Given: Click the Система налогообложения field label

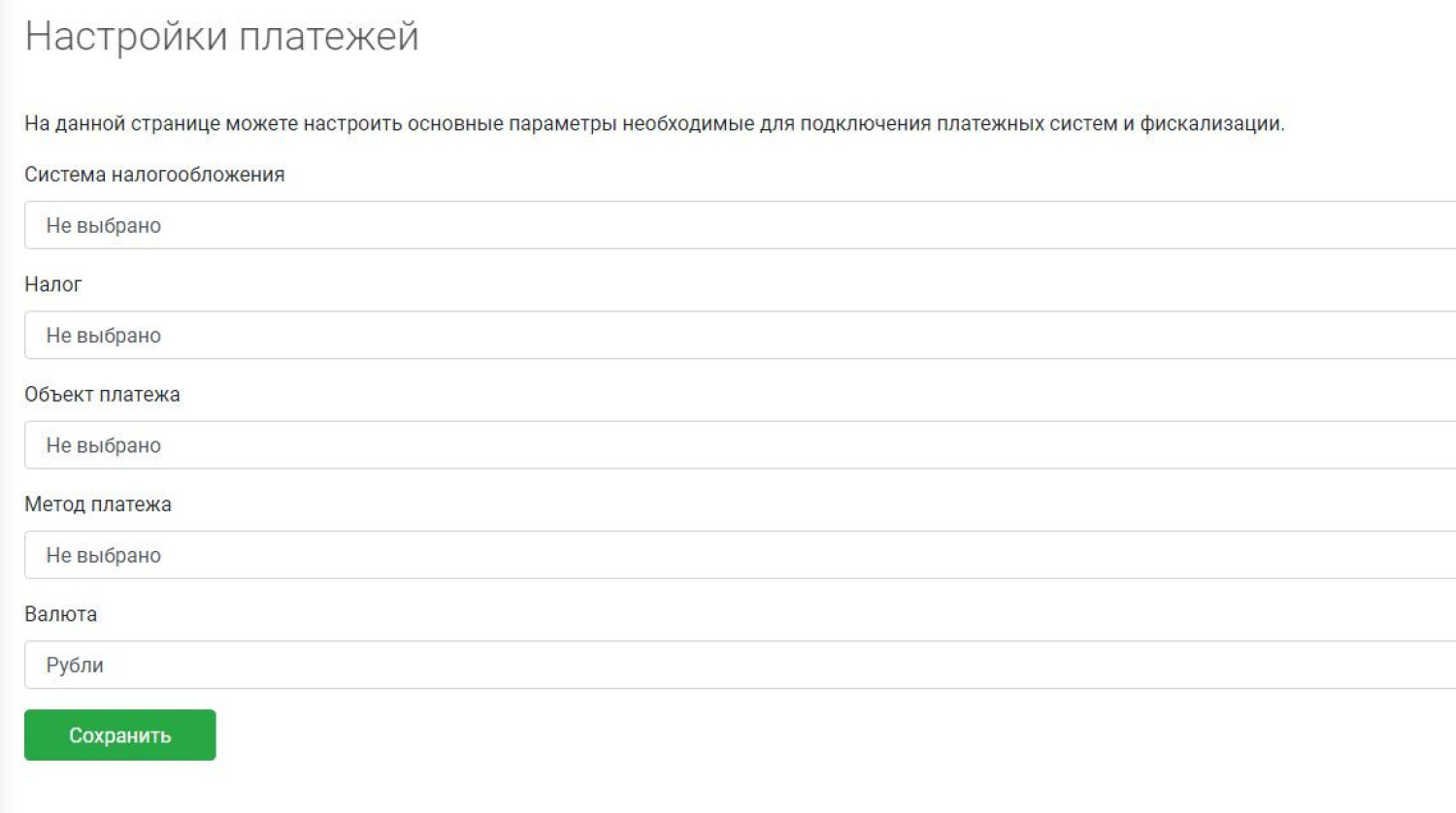Looking at the screenshot, I should (x=154, y=175).
